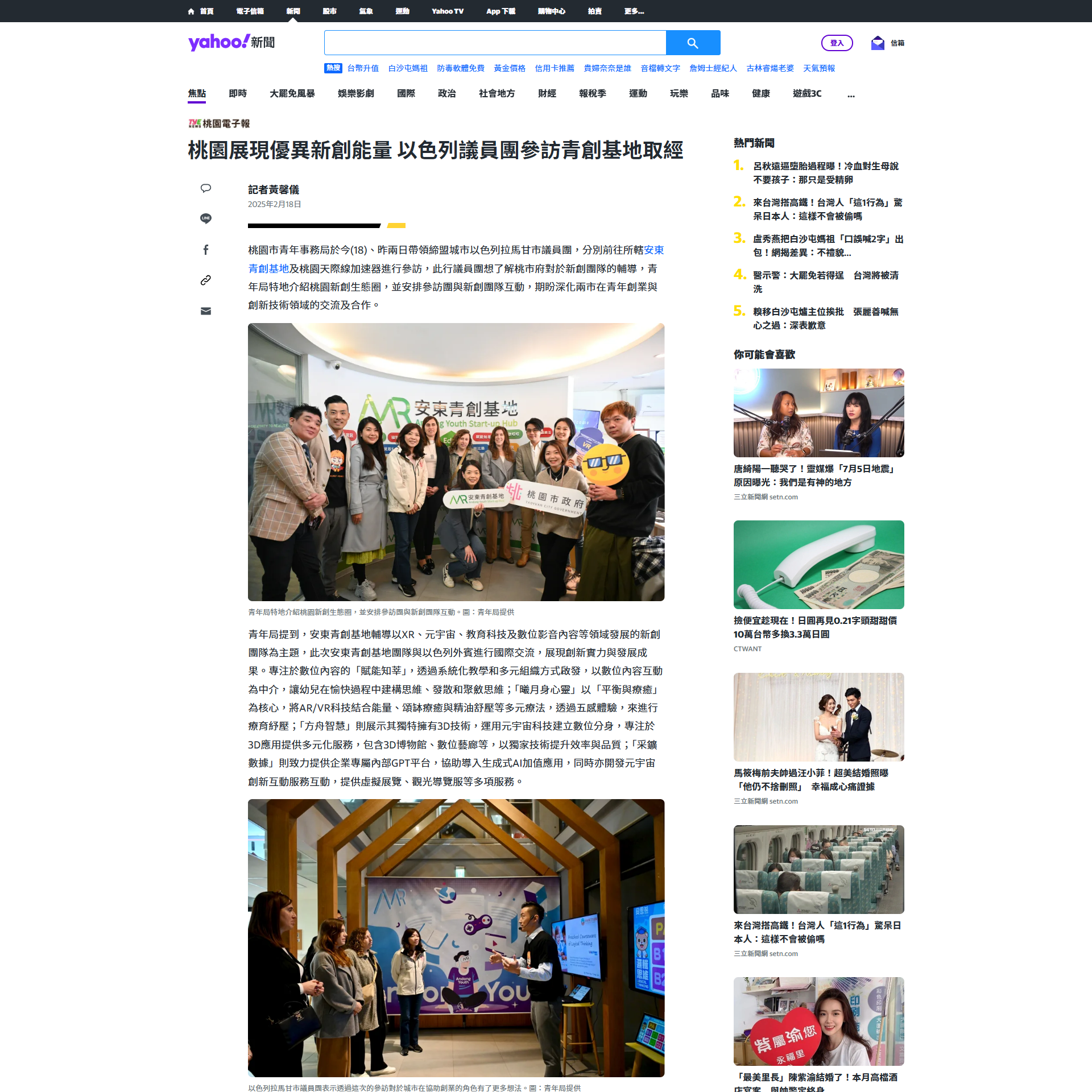This screenshot has height=1092, width=1092.
Task: Share article by email icon
Action: tap(206, 311)
